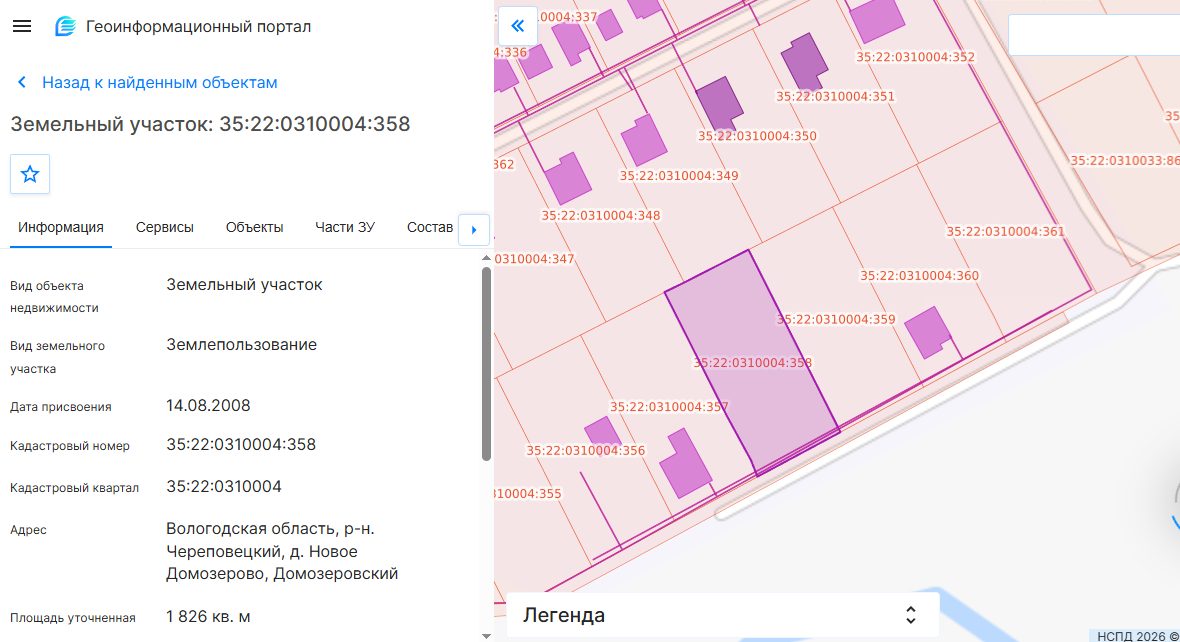This screenshot has width=1180, height=642.
Task: Click parcel label 35:22:0310004:359 on map
Action: (836, 319)
